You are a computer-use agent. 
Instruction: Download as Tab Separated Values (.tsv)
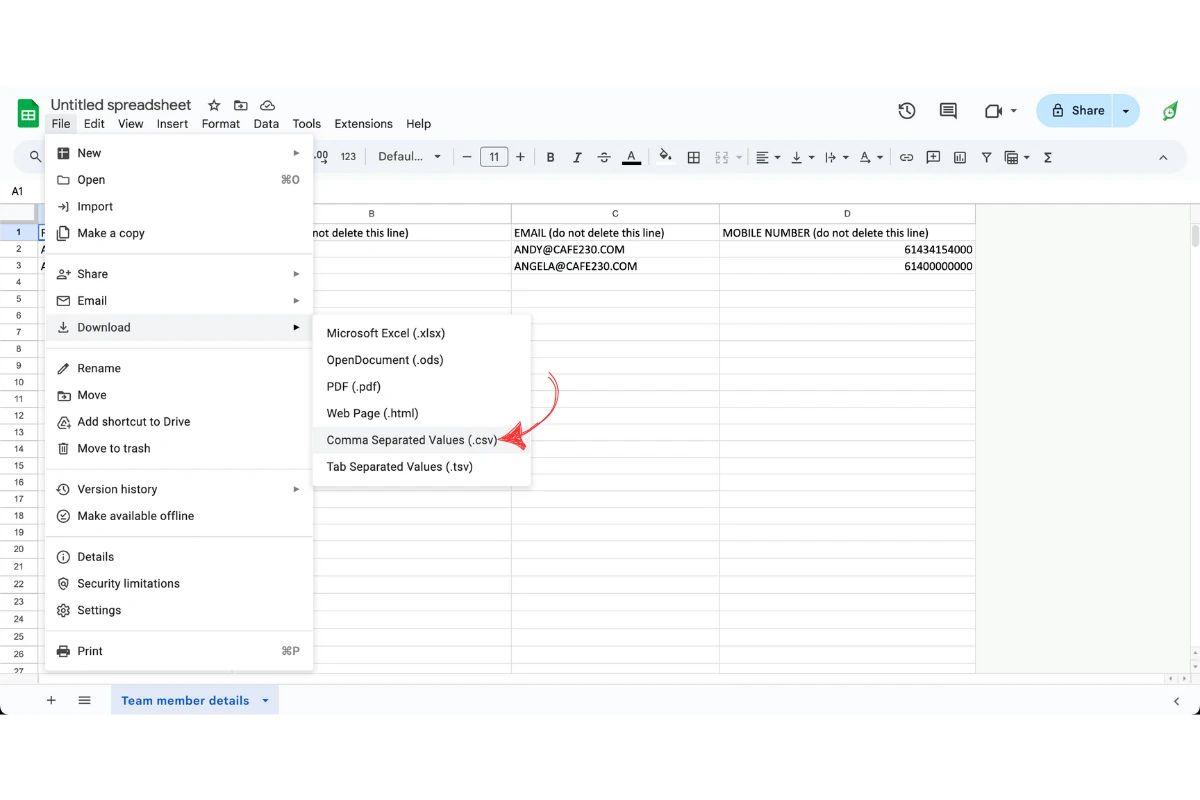point(421,467)
